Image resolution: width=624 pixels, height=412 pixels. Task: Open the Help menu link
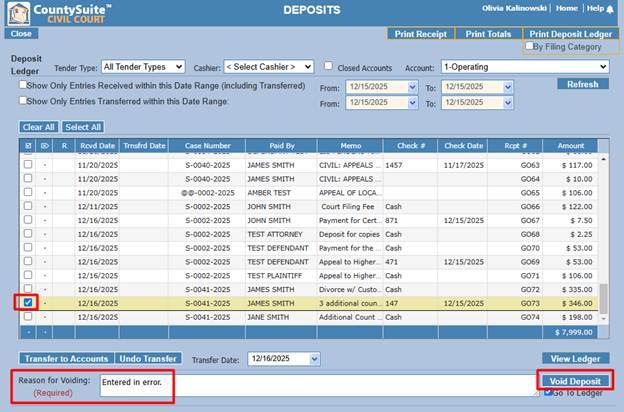coord(595,8)
